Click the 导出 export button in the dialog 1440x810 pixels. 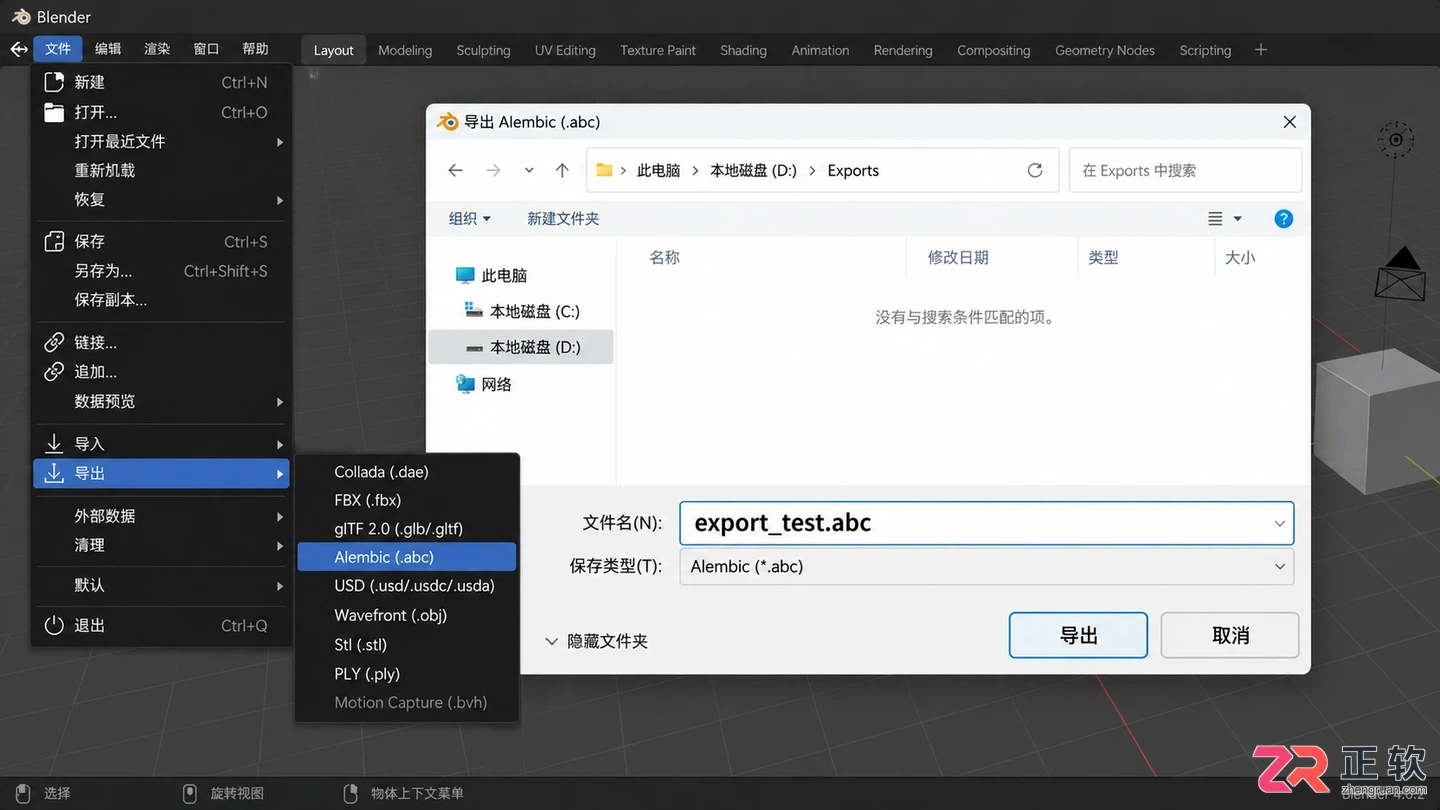[1078, 636]
